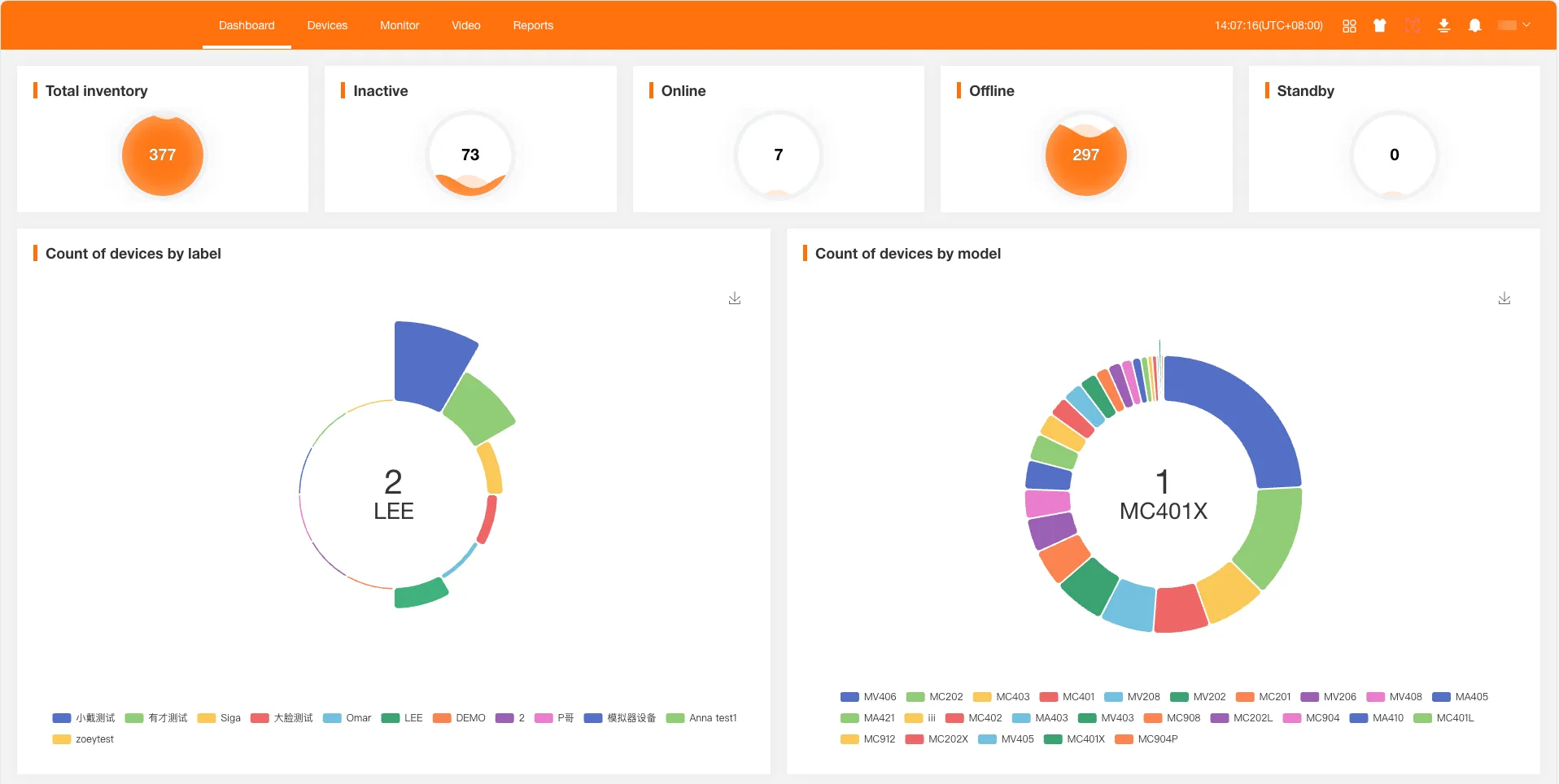This screenshot has width=1559, height=784.
Task: Click the pink face scan icon
Action: point(1413,26)
